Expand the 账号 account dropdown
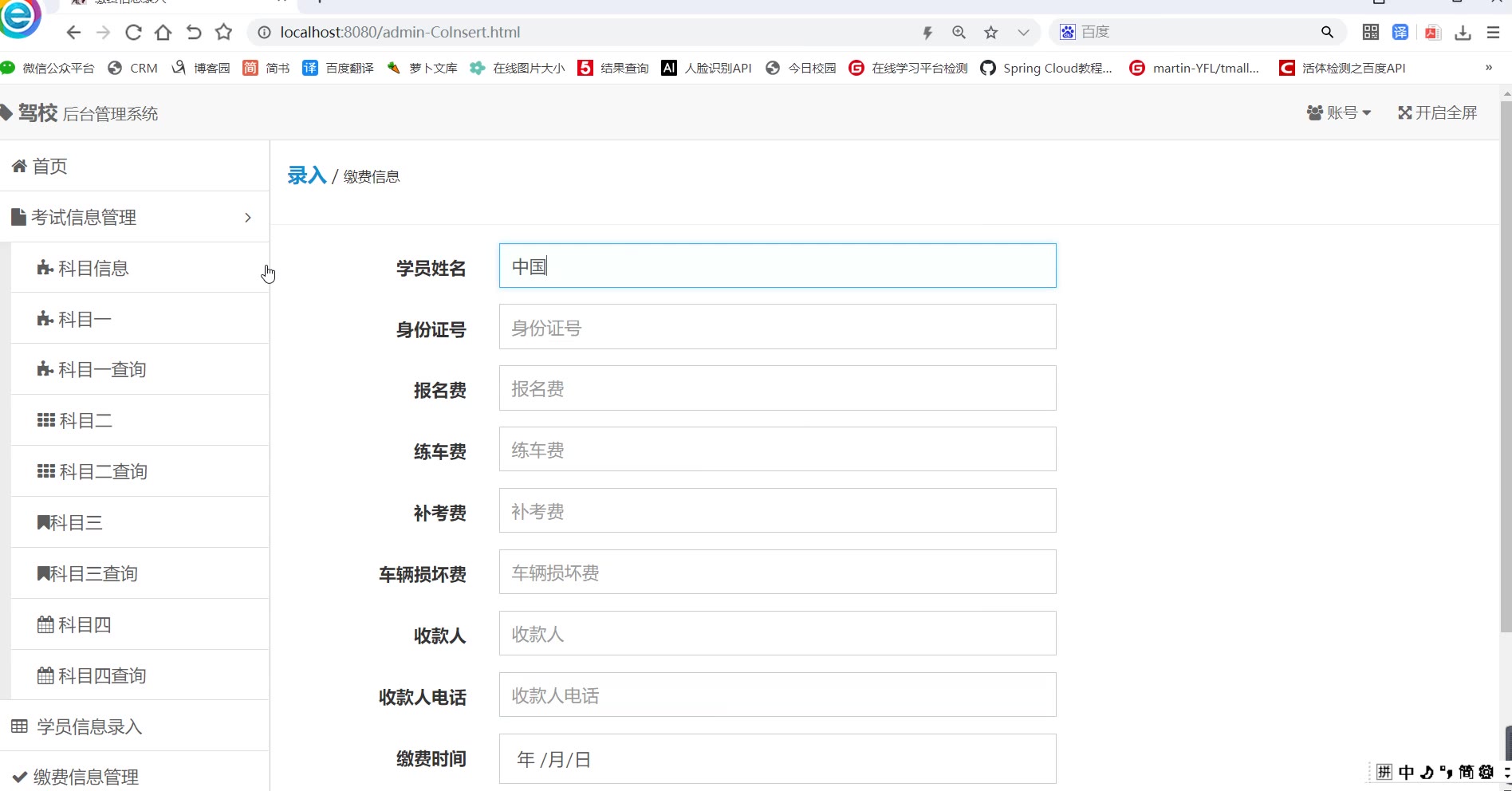The height and width of the screenshot is (791, 1512). 1339,113
